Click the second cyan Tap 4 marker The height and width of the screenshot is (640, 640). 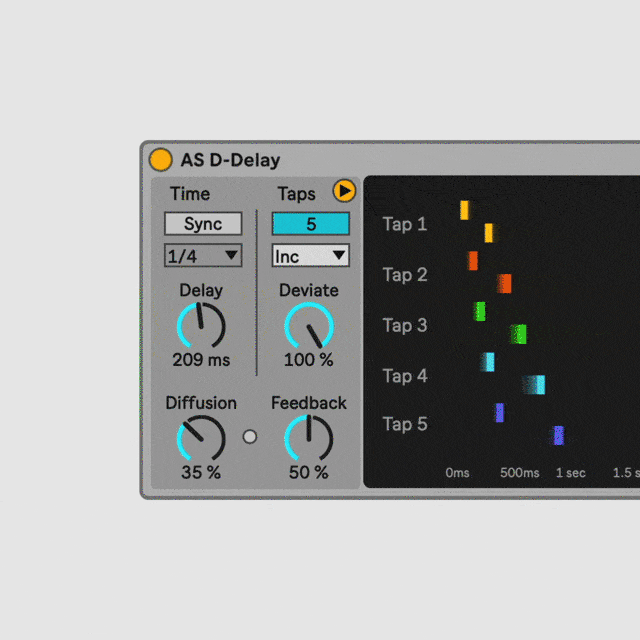click(535, 385)
